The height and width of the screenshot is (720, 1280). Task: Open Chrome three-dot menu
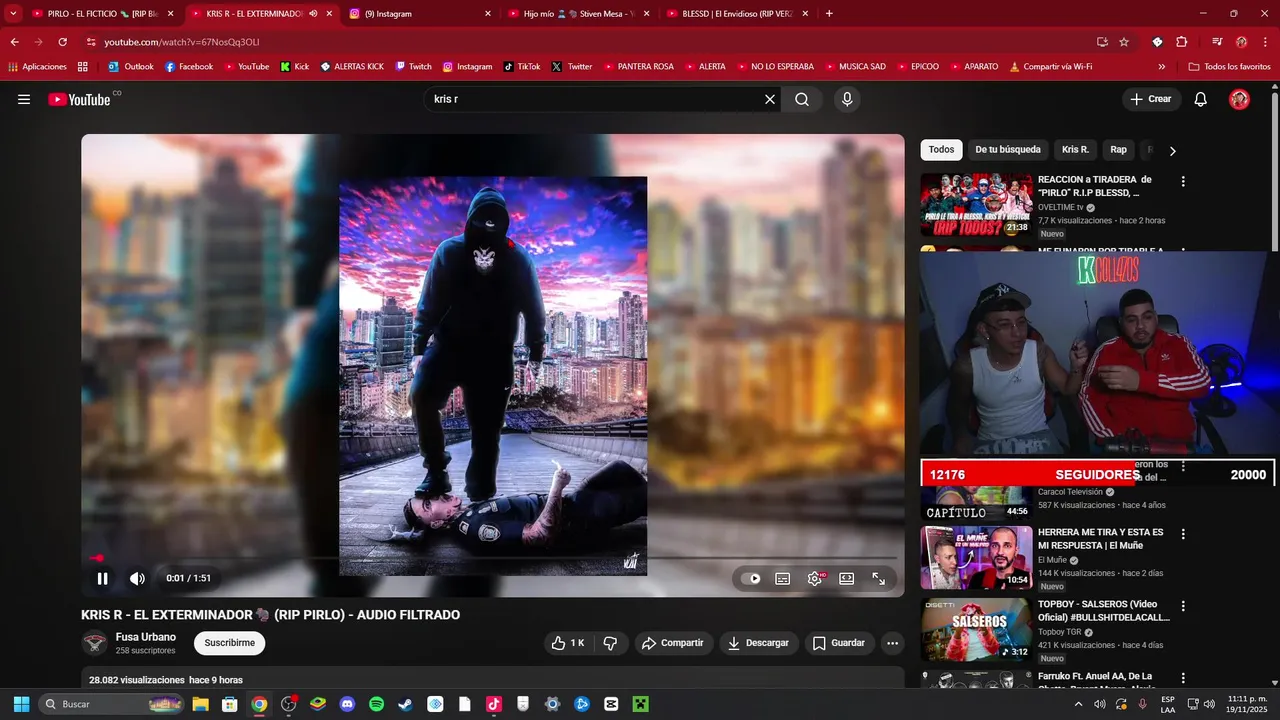click(x=1265, y=42)
